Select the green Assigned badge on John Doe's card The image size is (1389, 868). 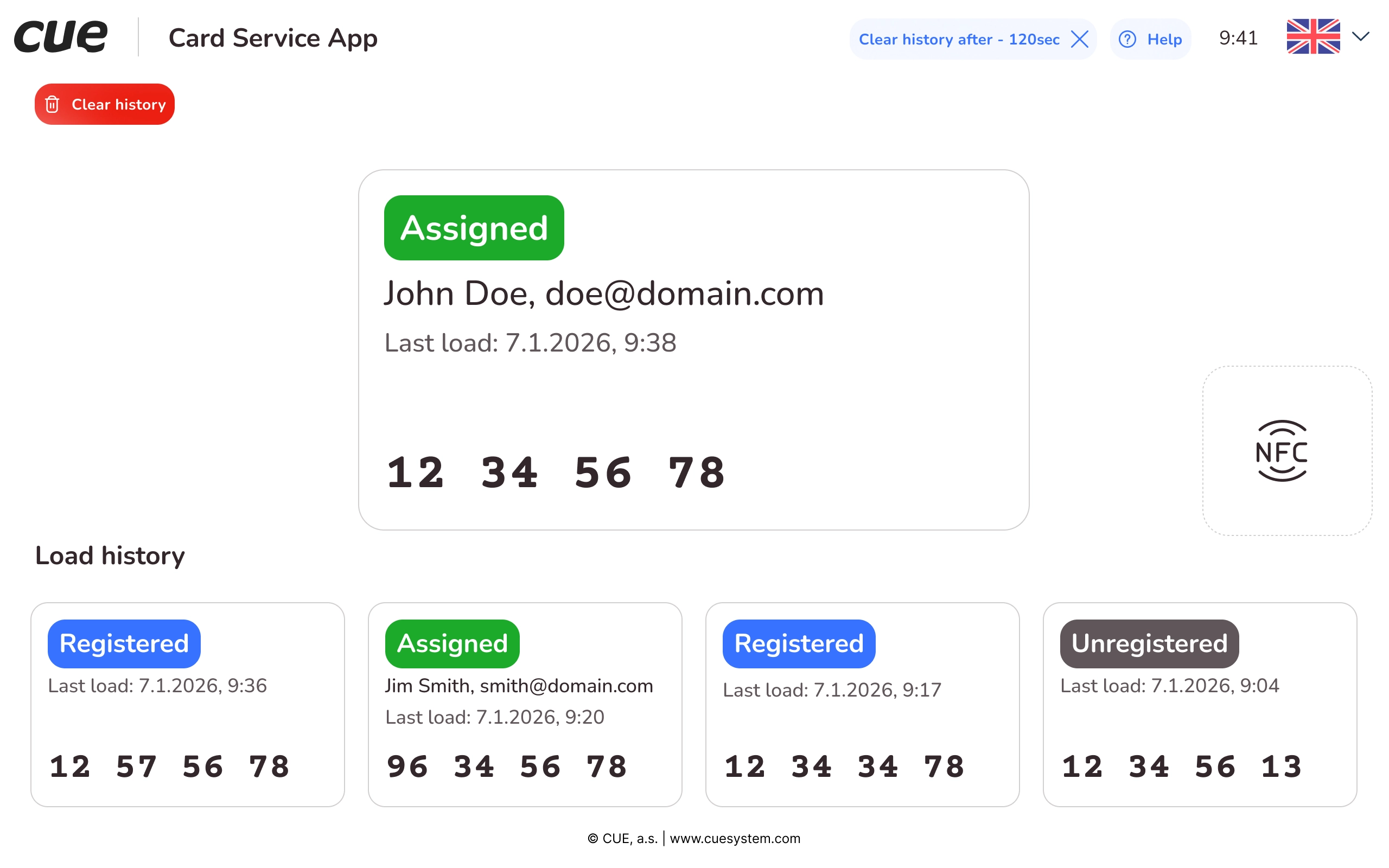pyautogui.click(x=474, y=228)
